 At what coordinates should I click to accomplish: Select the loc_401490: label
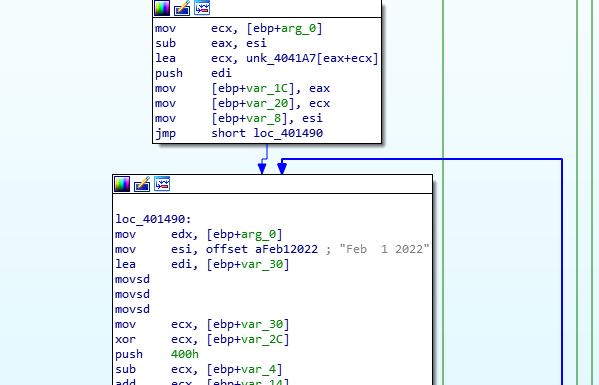[153, 219]
